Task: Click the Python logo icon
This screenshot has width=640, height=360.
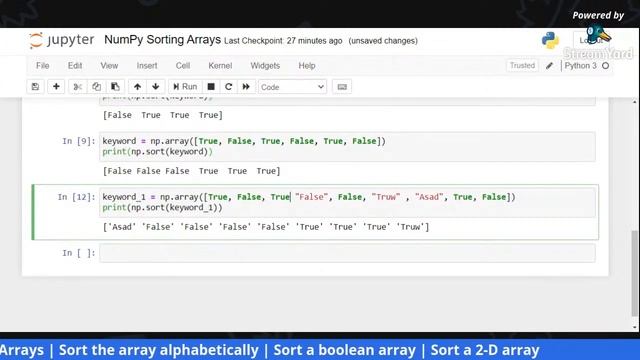Action: click(x=550, y=40)
